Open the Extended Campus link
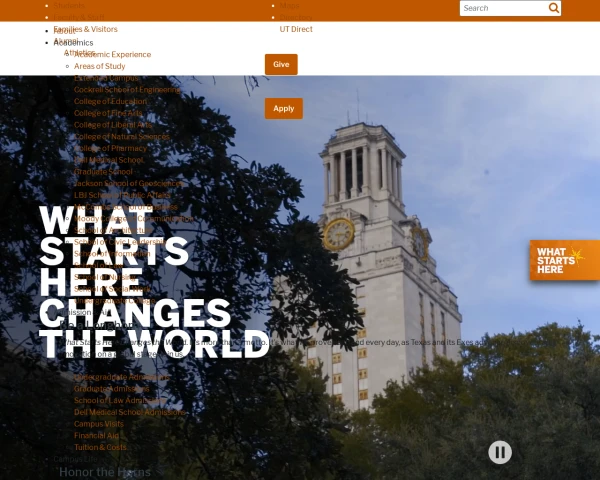Viewport: 600px width, 480px height. click(x=106, y=78)
